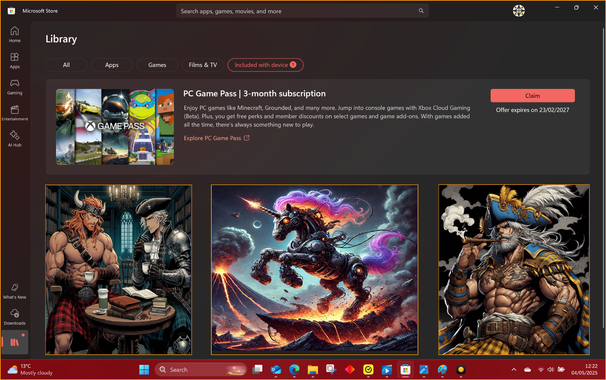Select the Included with device filter
The width and height of the screenshot is (606, 380).
266,65
